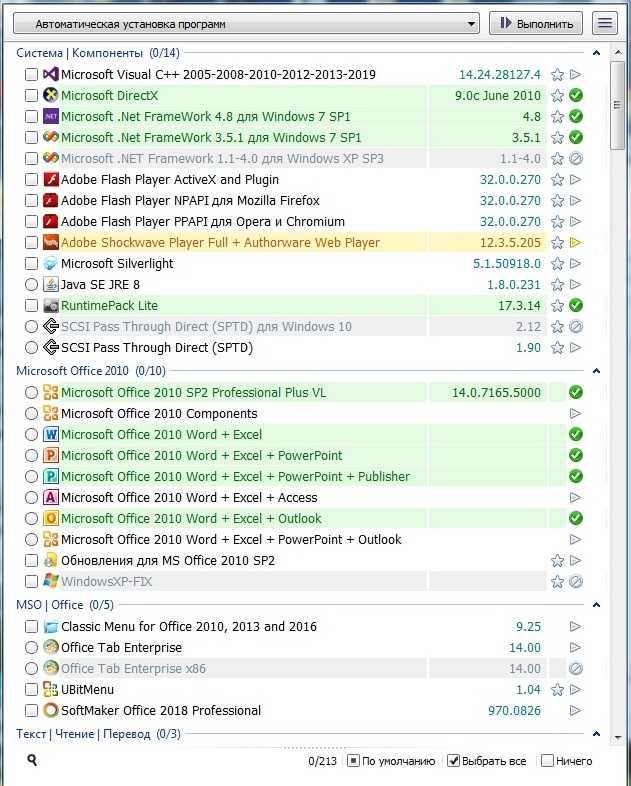Click the blocked icon for WindowsXP-FIX
This screenshot has height=786, width=631.
pos(576,581)
